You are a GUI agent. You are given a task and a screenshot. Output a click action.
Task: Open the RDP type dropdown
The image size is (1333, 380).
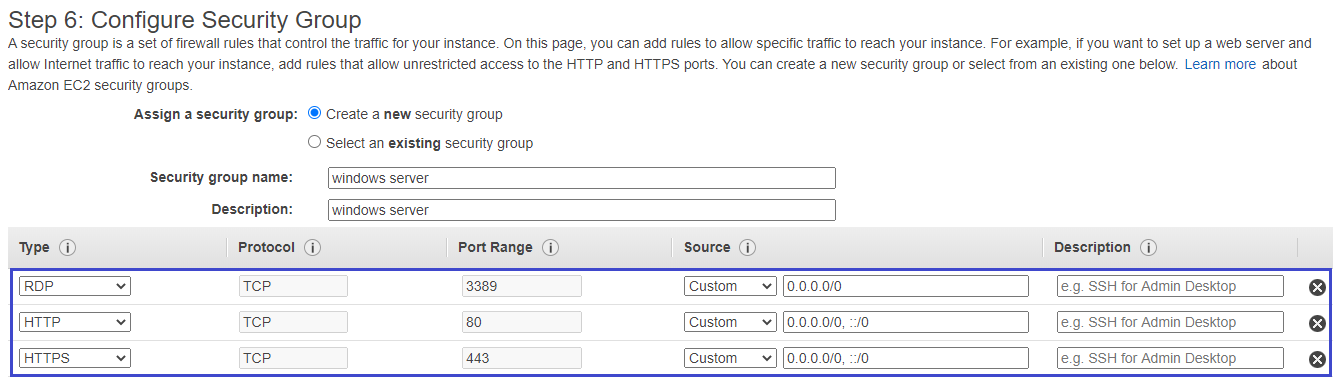pos(75,286)
